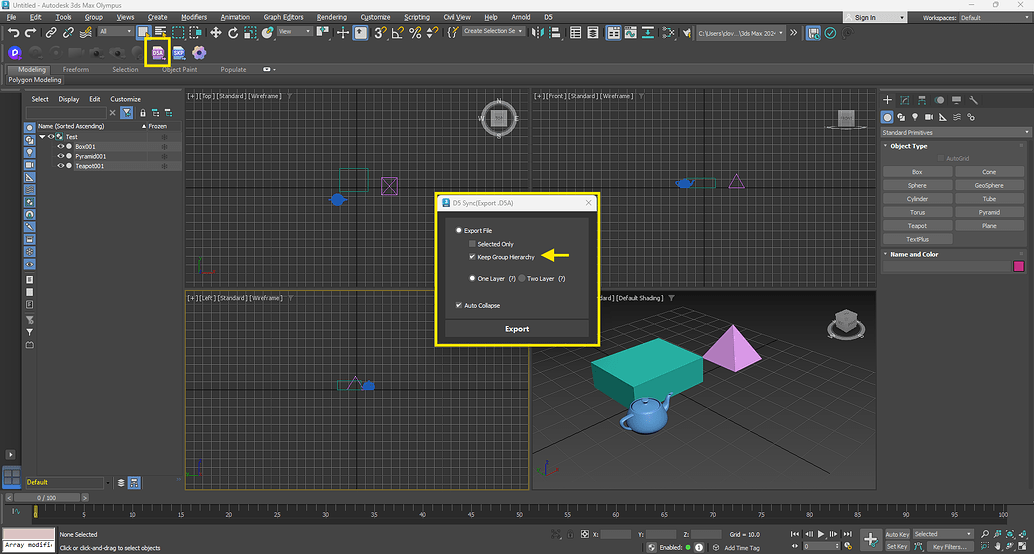Viewport: 1034px width, 554px height.
Task: Select the One Layer radio option
Action: pyautogui.click(x=472, y=278)
